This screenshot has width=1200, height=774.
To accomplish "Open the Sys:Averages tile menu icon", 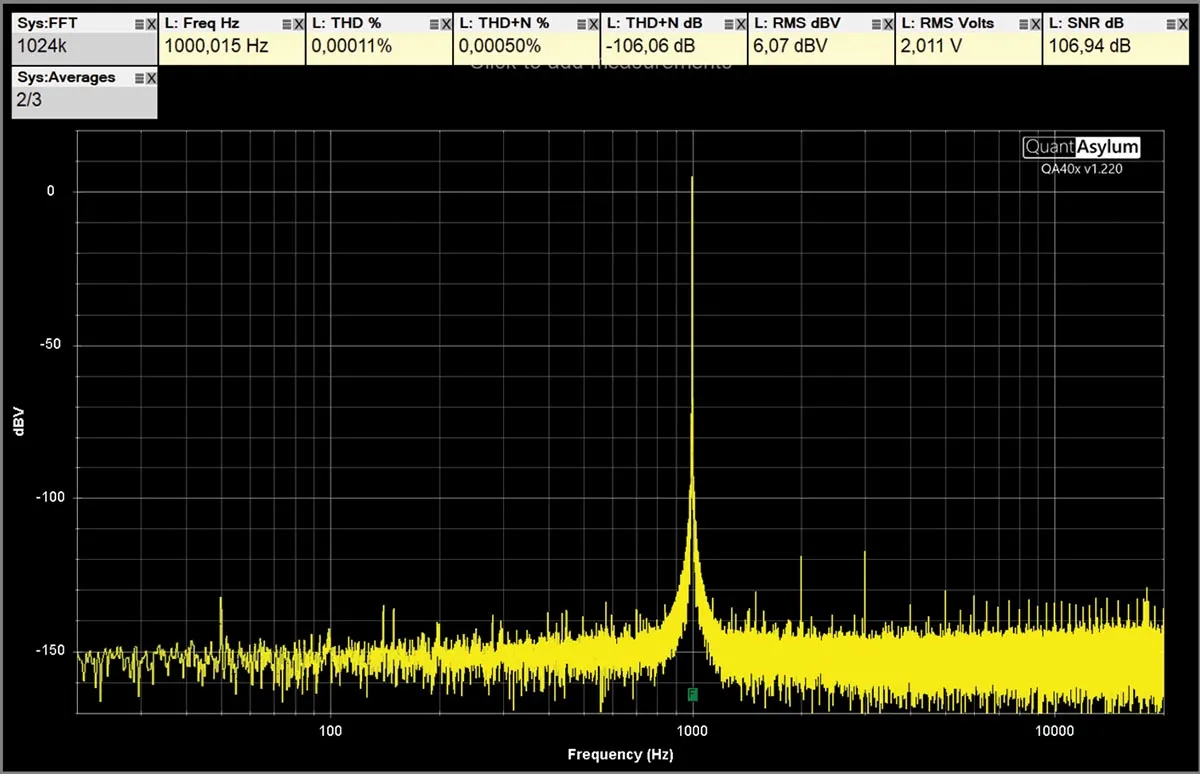I will tap(138, 78).
